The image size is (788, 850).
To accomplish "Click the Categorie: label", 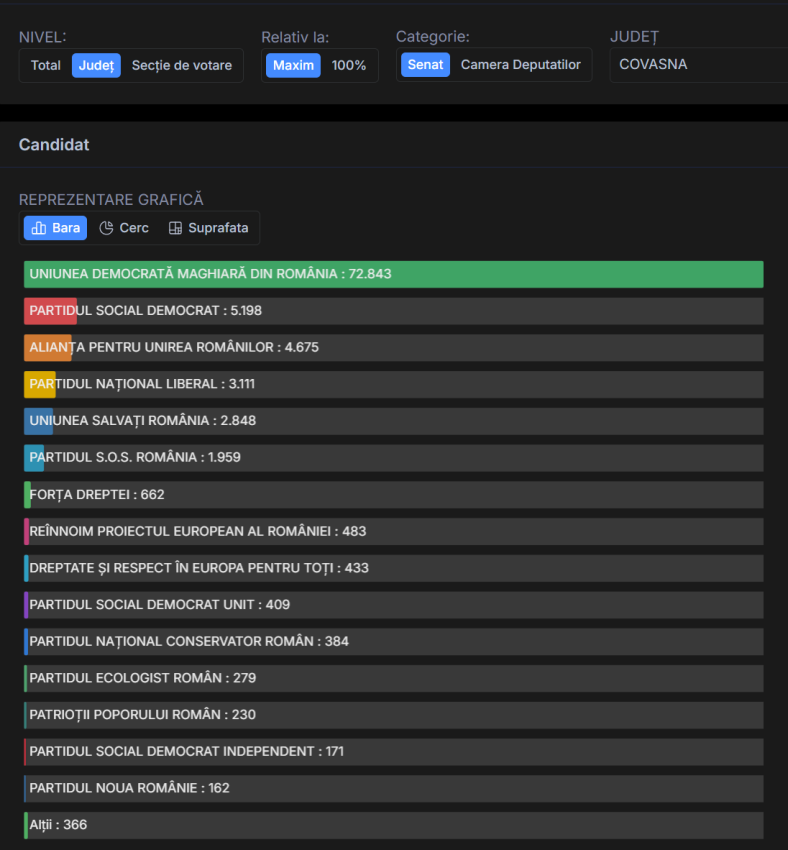I will tap(432, 36).
